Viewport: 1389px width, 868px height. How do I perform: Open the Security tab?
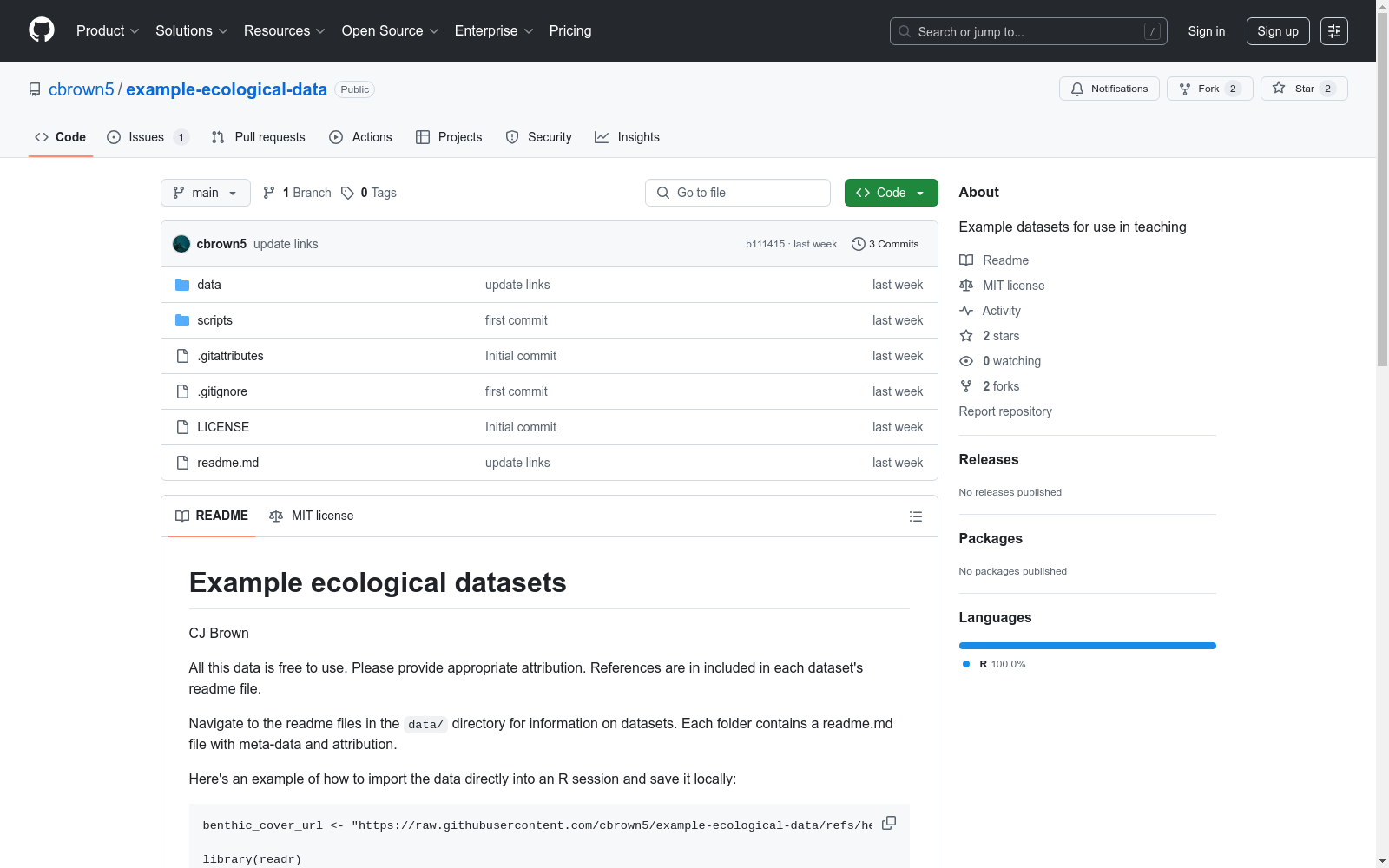538,137
